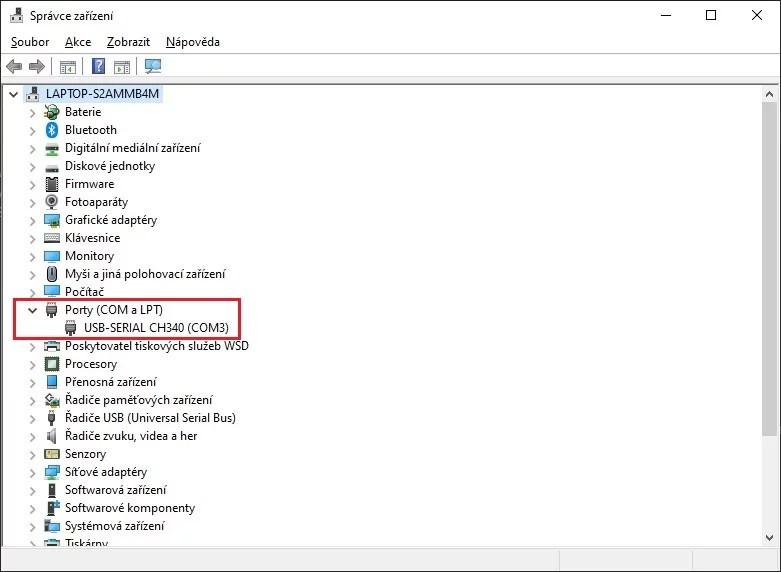The width and height of the screenshot is (781, 572).
Task: Maximize the Správce zařízení window
Action: [x=711, y=15]
